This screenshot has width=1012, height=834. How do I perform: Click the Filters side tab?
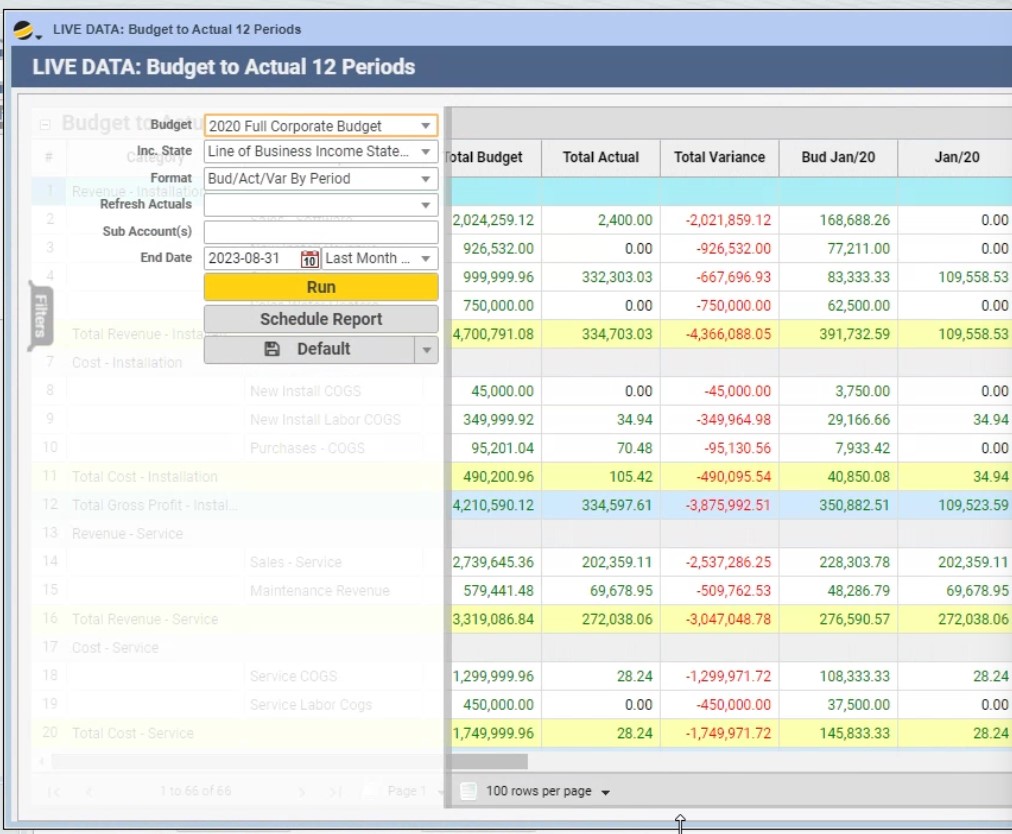pos(41,316)
